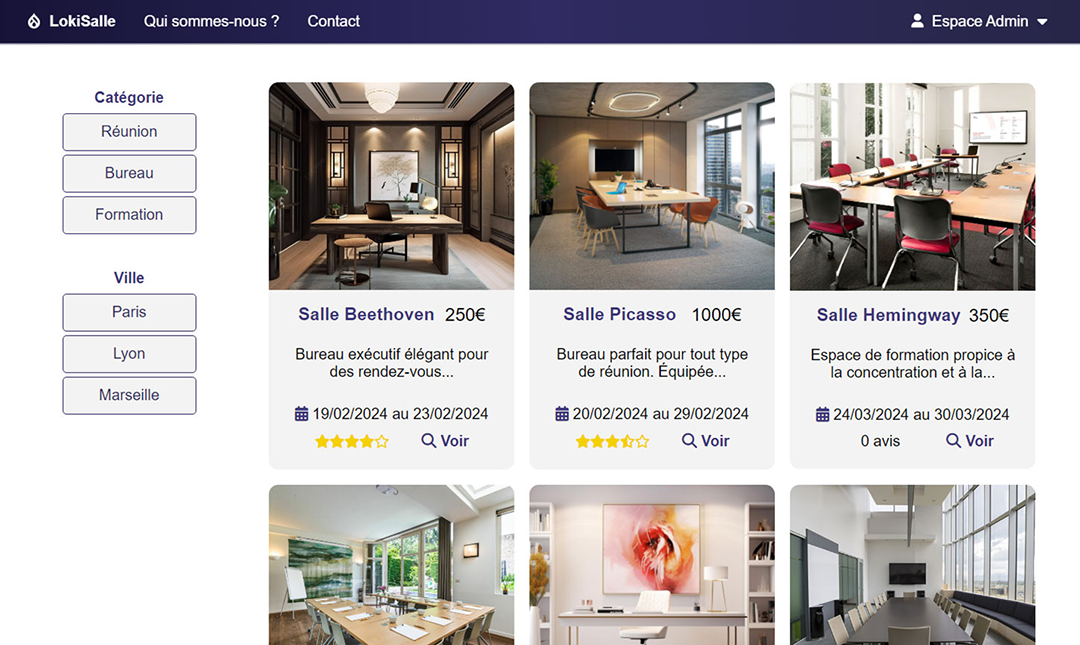Filter rooms by city Paris

pos(129,312)
